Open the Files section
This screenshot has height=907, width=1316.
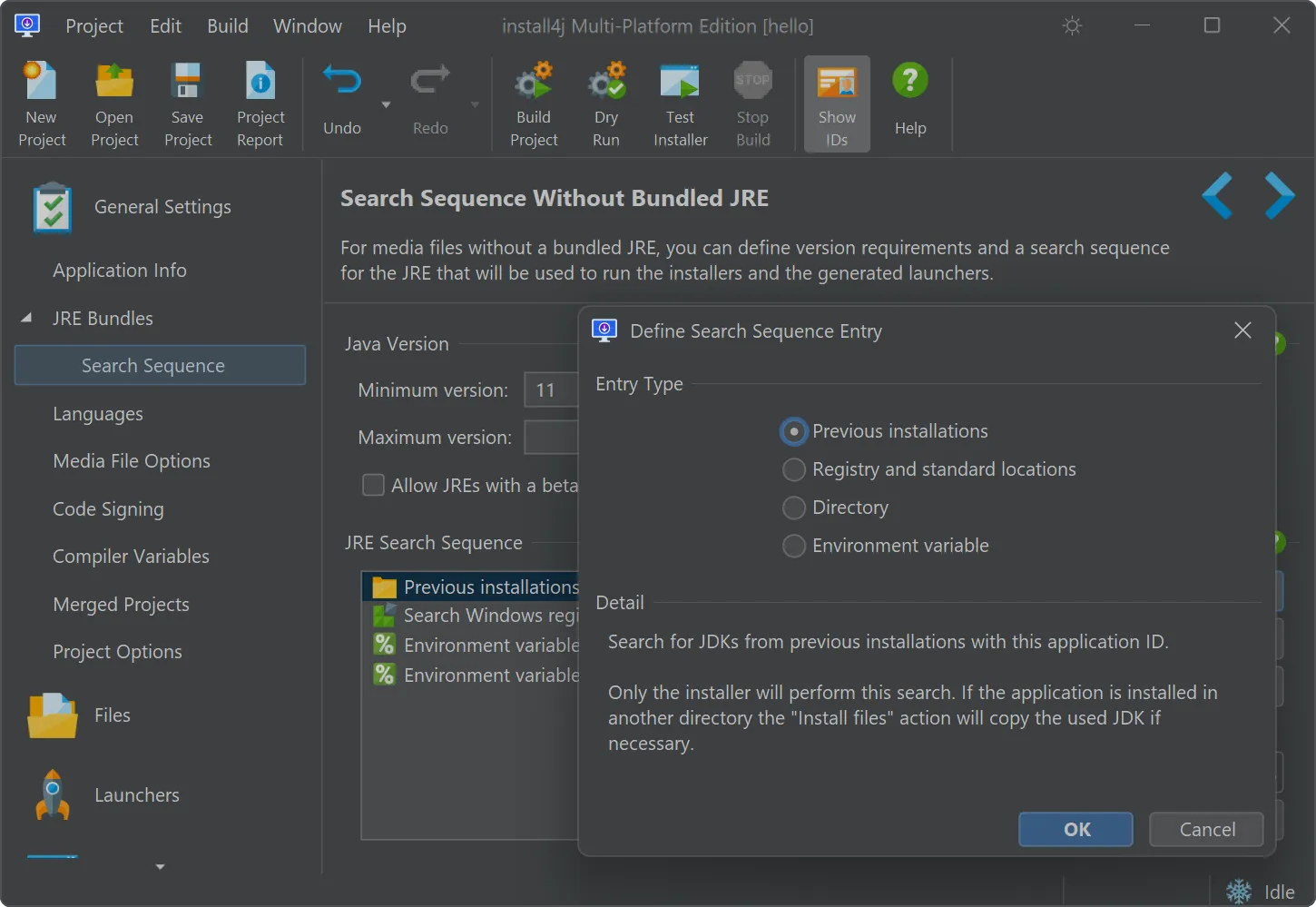tap(80, 715)
